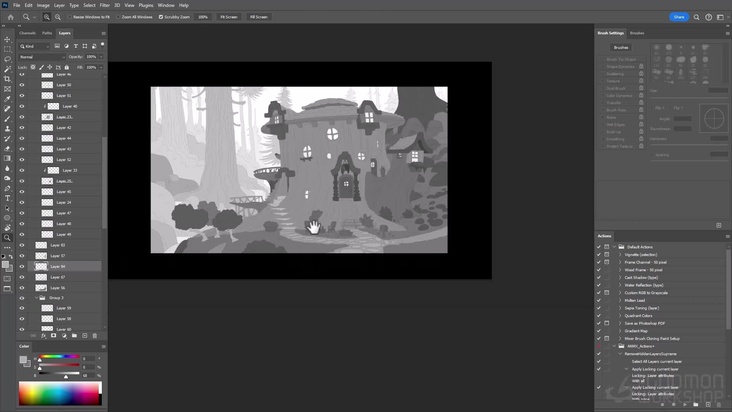Open the Image menu
The width and height of the screenshot is (732, 412).
pos(43,5)
